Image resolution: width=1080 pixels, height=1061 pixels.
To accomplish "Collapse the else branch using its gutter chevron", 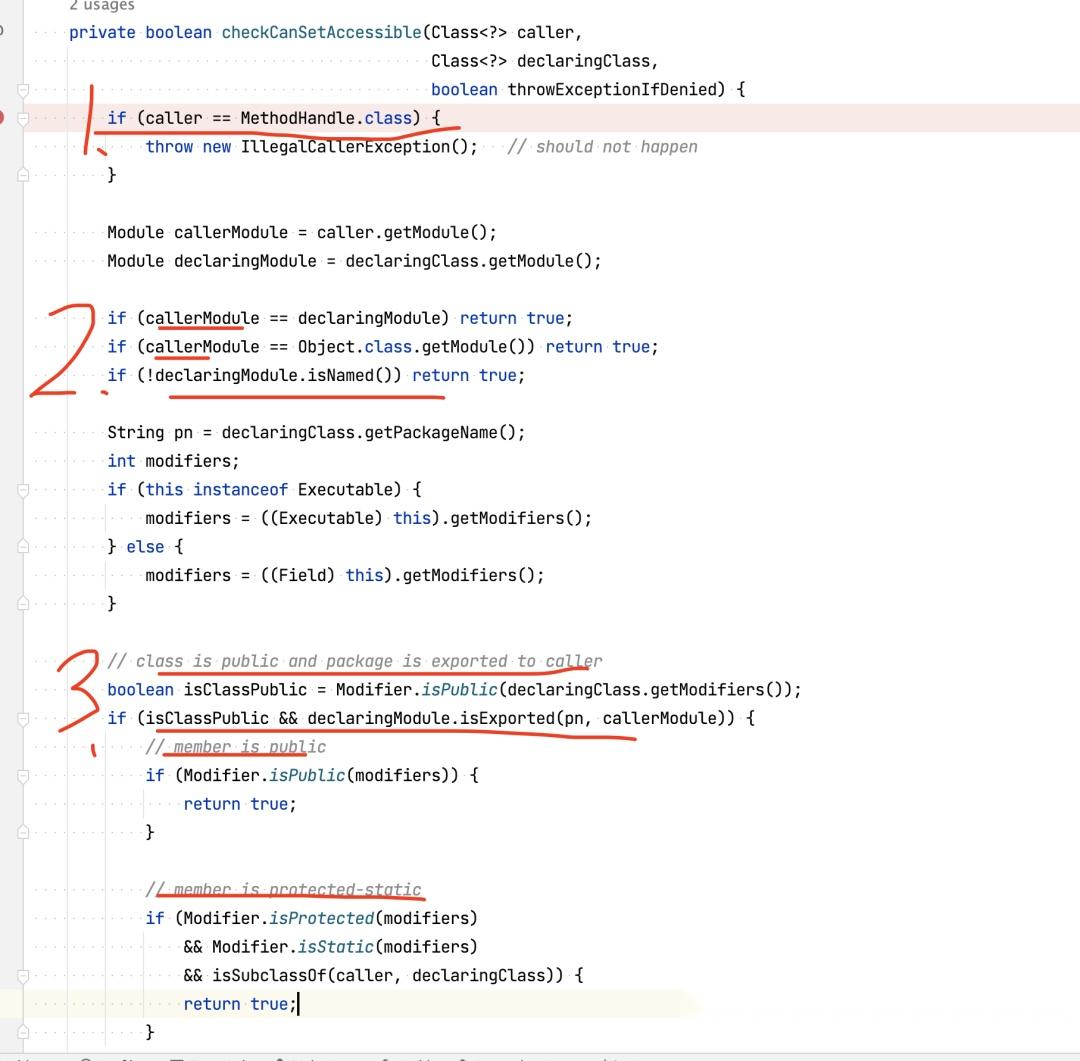I will pos(22,546).
